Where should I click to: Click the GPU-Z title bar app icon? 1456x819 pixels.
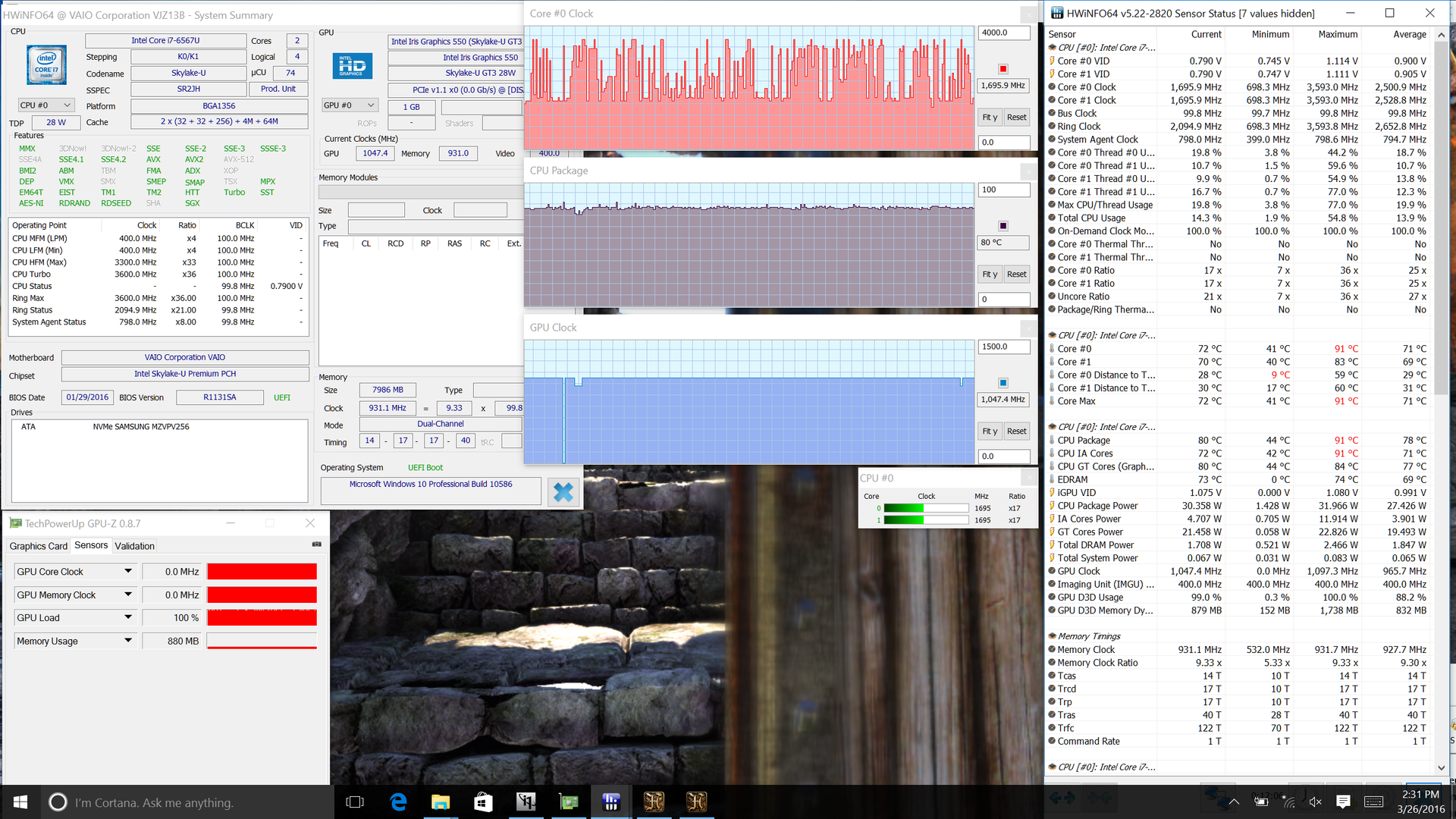tap(15, 523)
